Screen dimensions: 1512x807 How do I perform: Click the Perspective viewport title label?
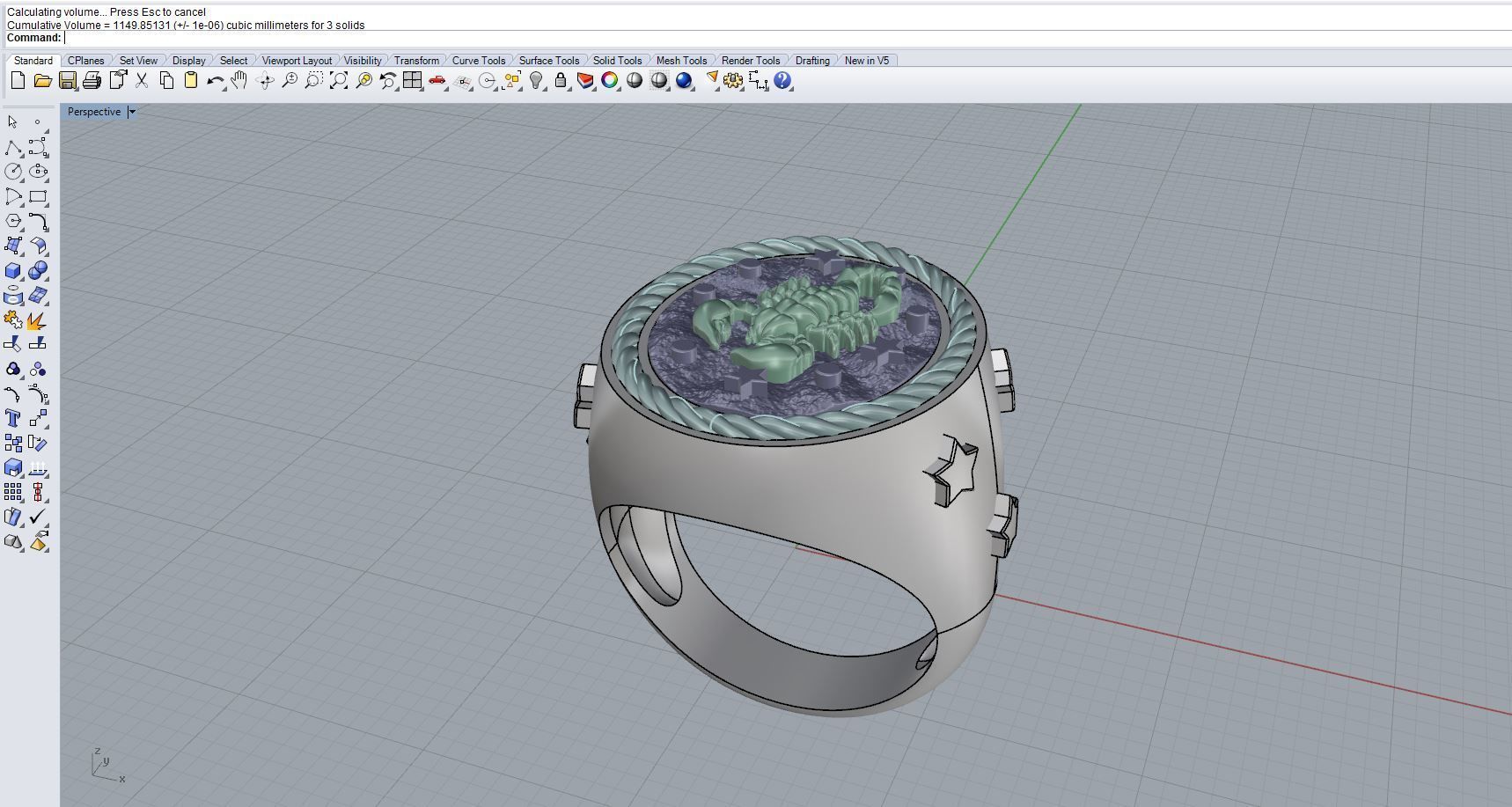[x=94, y=112]
